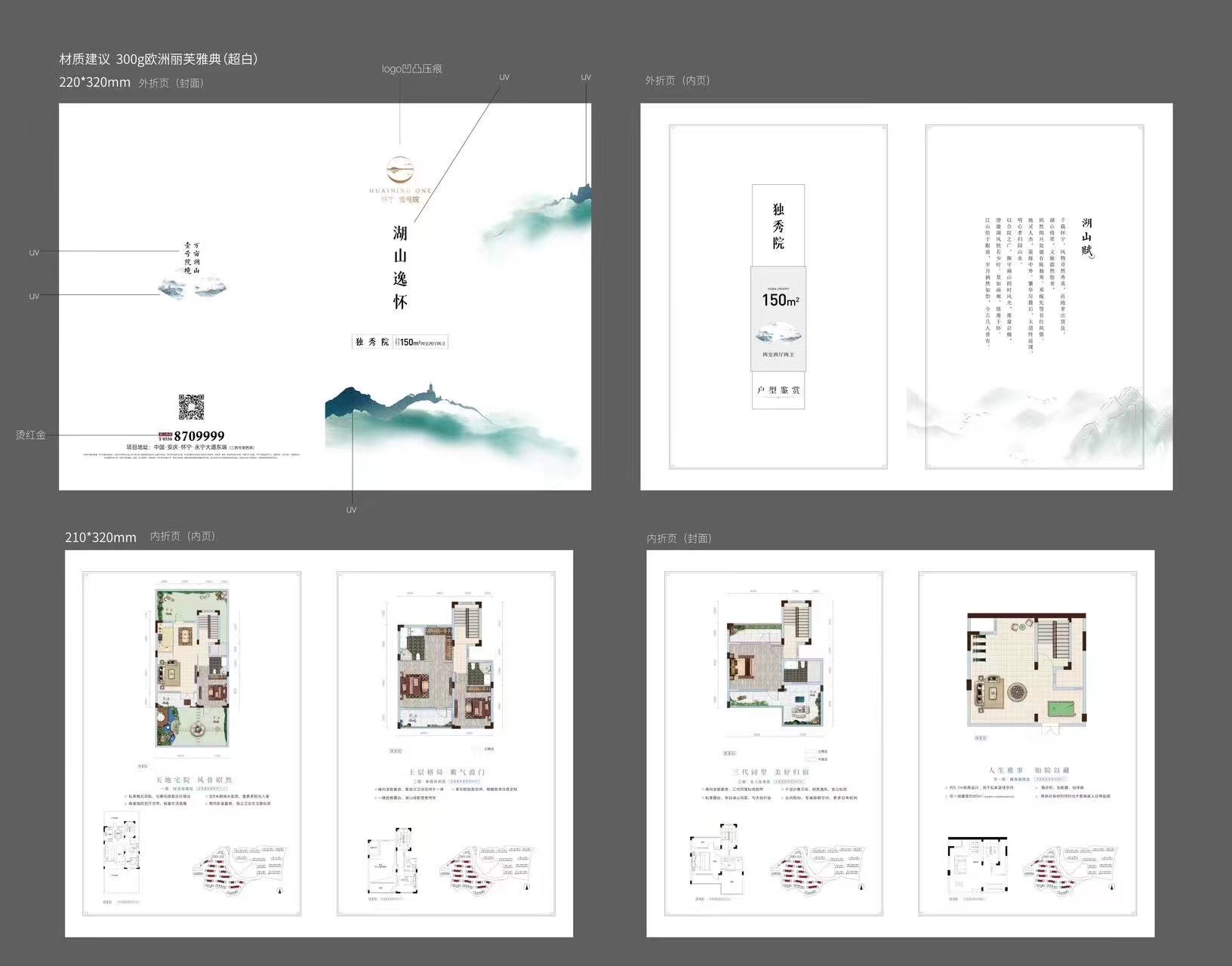Click the 150m² figure on the inner page
This screenshot has height=966, width=1232.
click(780, 300)
